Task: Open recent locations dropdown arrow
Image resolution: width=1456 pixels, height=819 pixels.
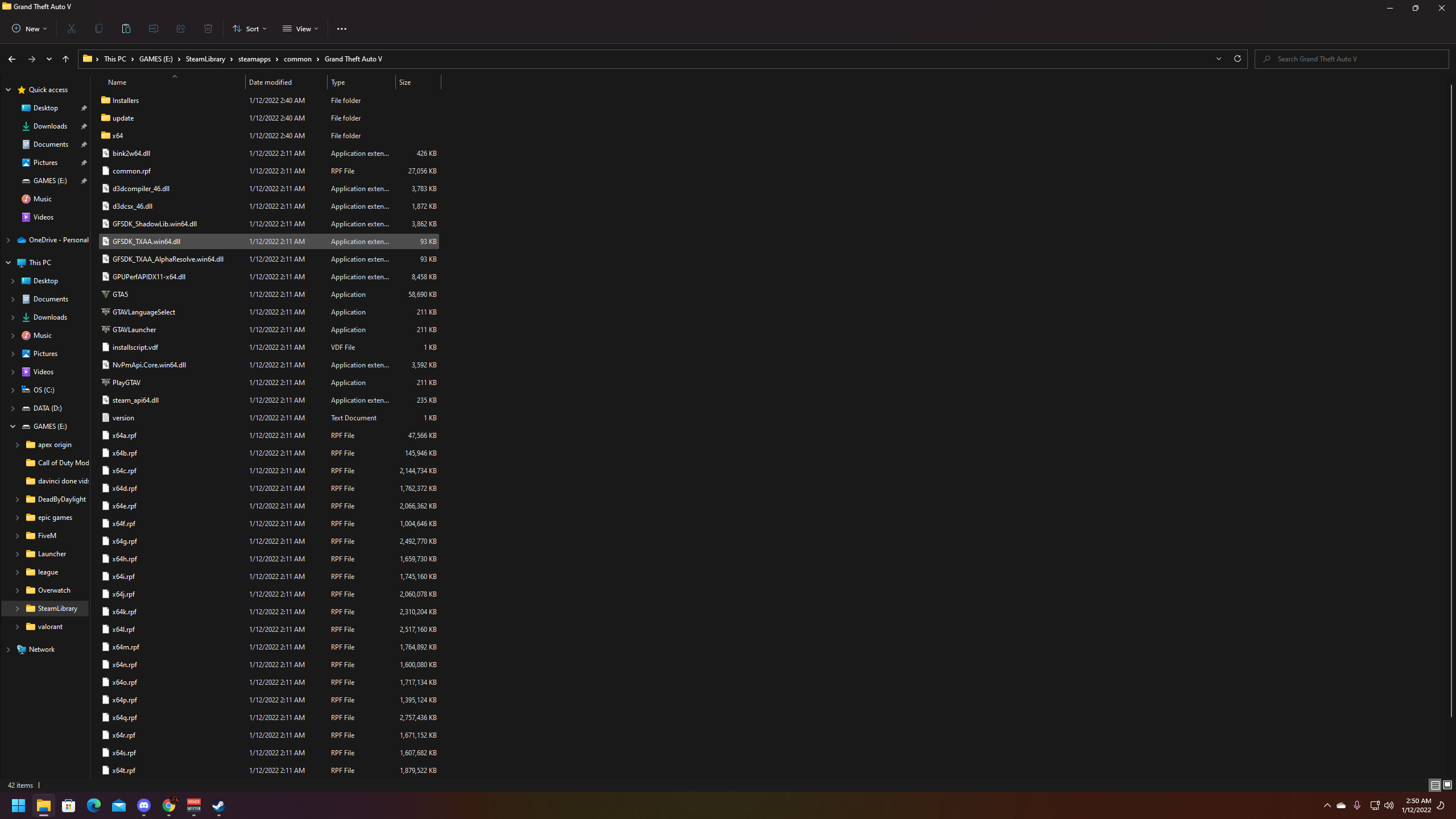Action: coord(49,59)
